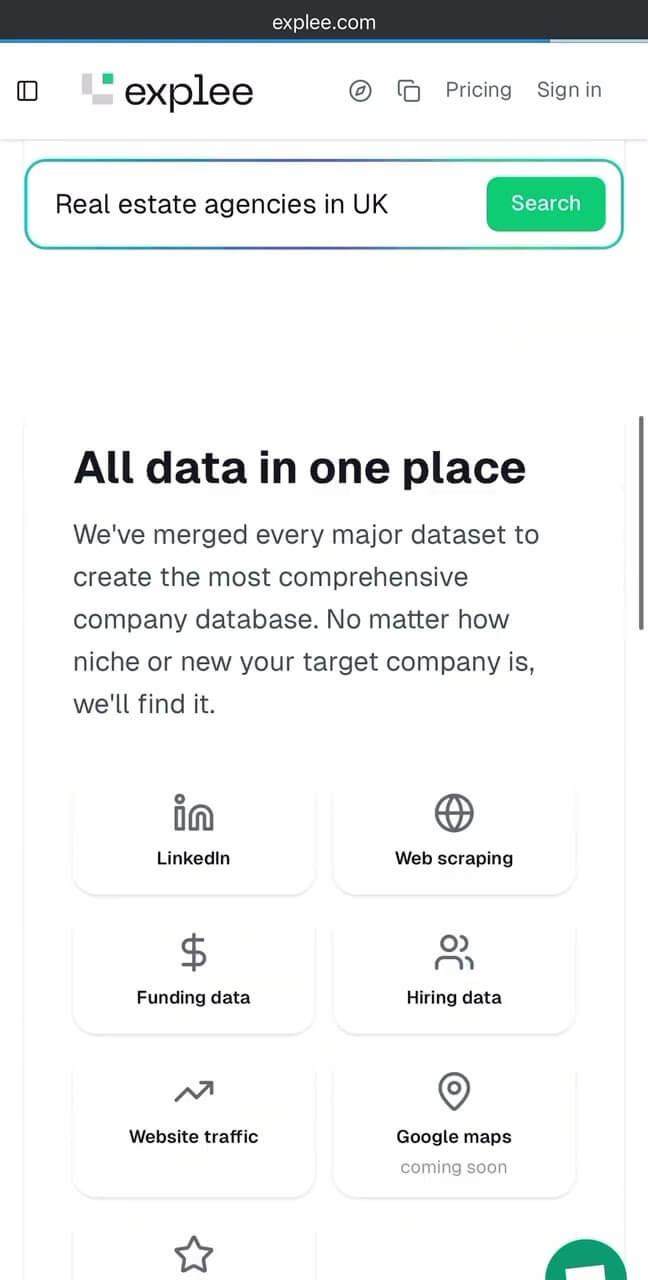The image size is (648, 1280).
Task: Click the copy stack icon in header
Action: [x=409, y=91]
